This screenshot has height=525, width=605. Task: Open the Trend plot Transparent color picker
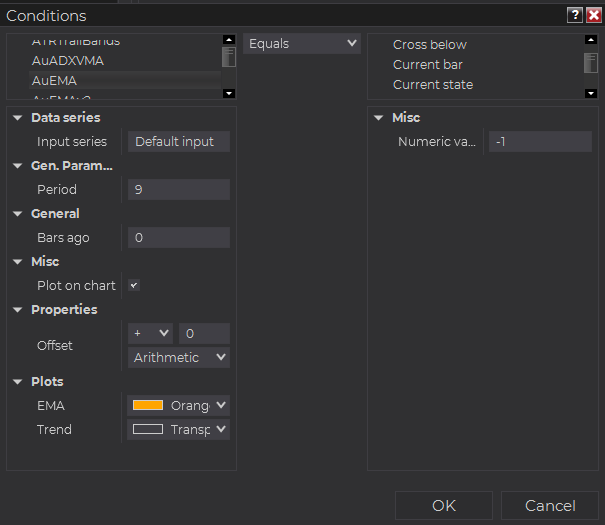179,429
